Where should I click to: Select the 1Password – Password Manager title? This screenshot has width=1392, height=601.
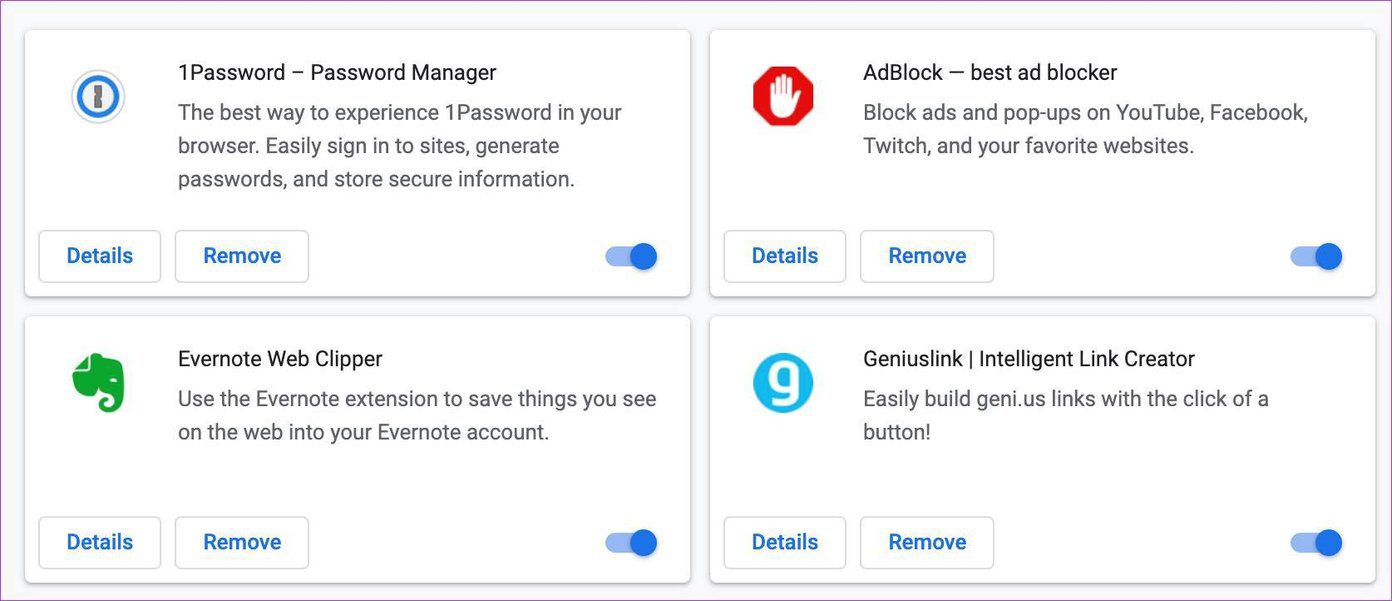pyautogui.click(x=337, y=73)
